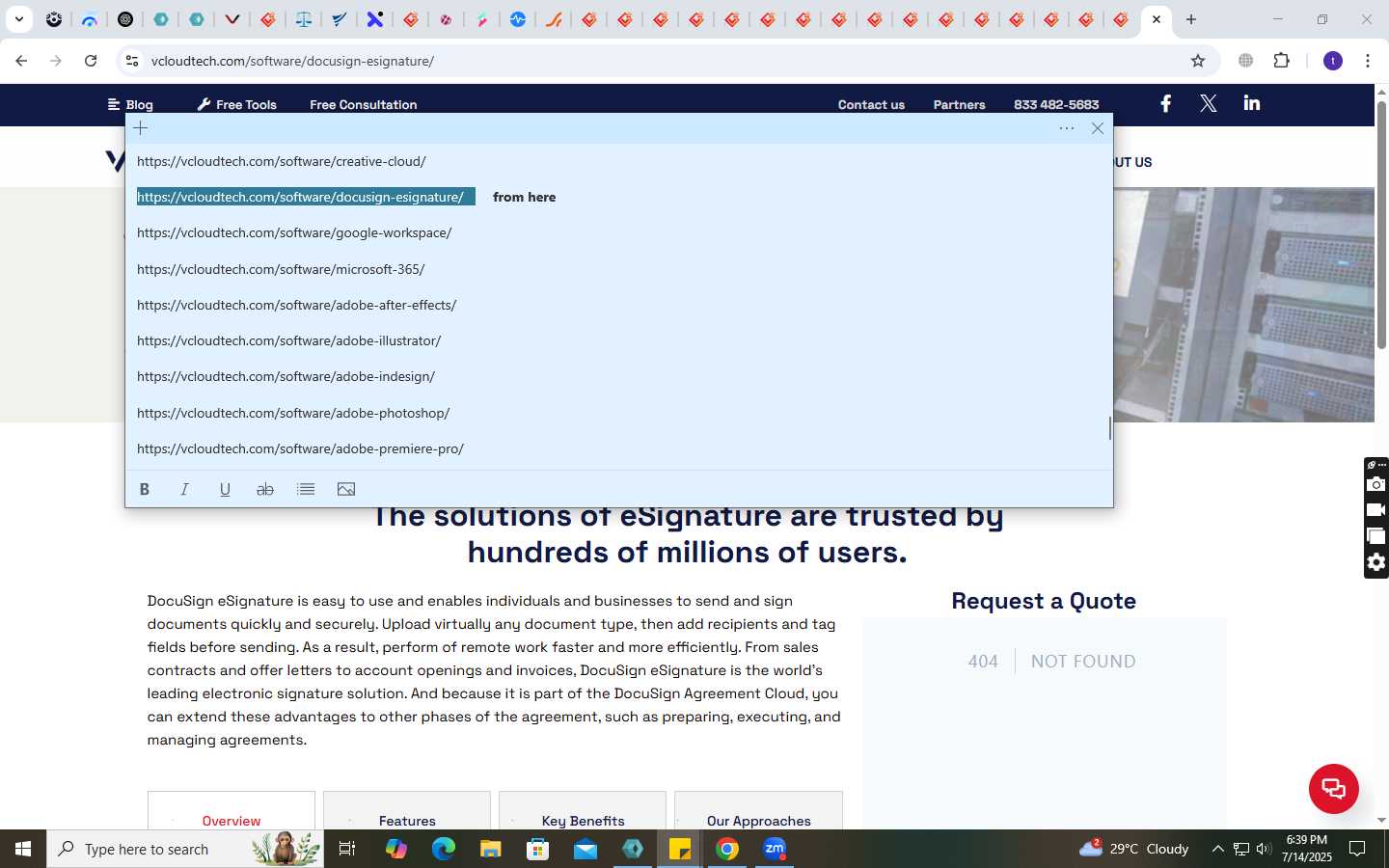Open a new browser tab

1191,19
